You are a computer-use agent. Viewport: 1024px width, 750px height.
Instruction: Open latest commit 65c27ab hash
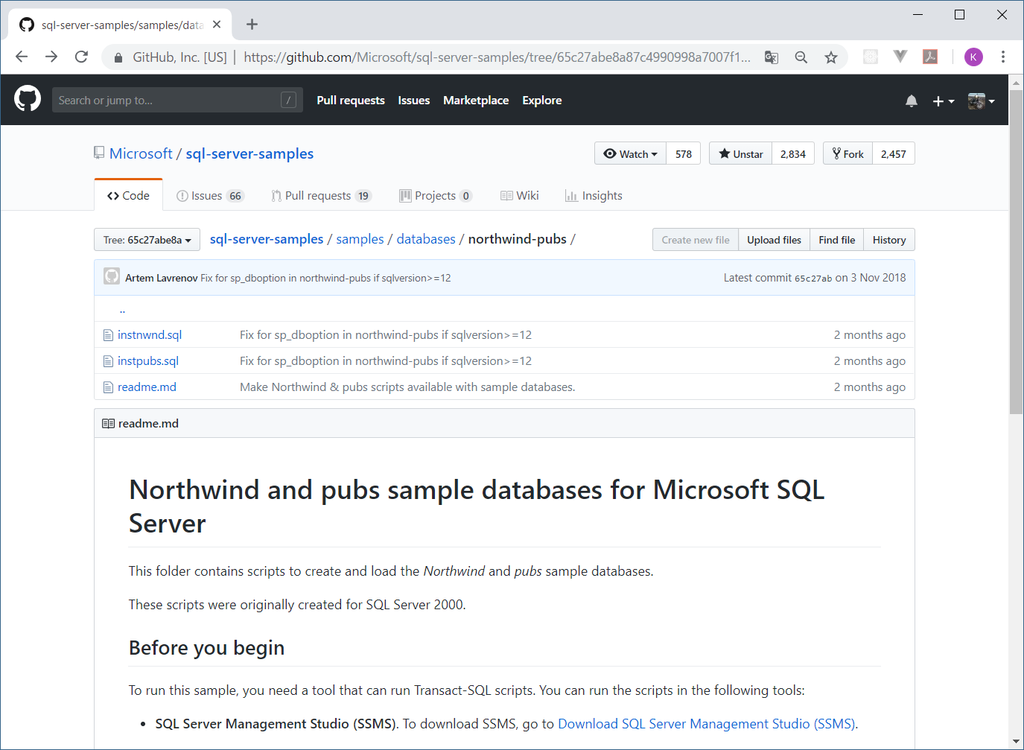pos(813,278)
